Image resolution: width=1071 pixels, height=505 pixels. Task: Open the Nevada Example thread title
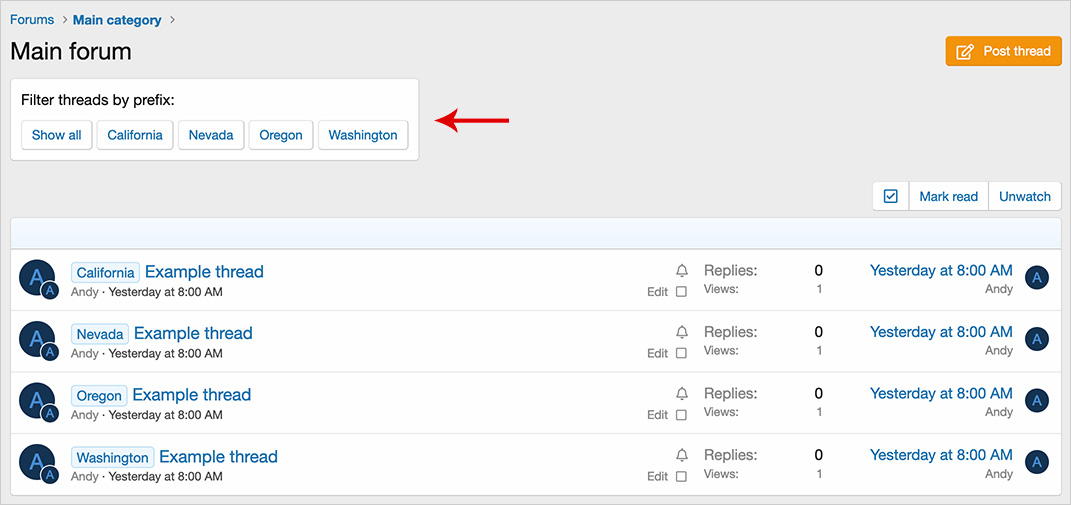193,333
